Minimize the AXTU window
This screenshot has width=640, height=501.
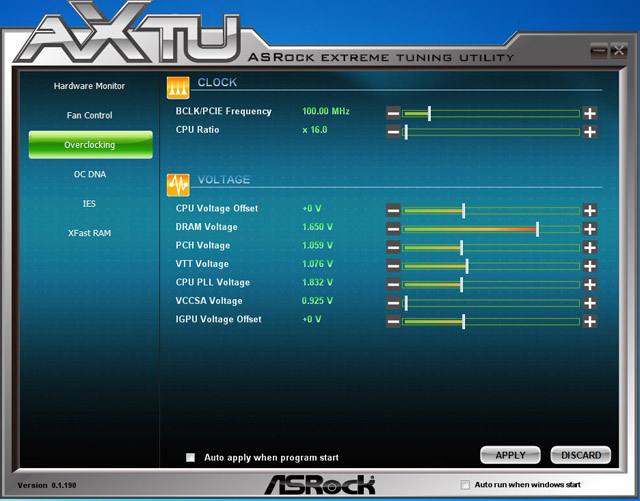[x=598, y=51]
